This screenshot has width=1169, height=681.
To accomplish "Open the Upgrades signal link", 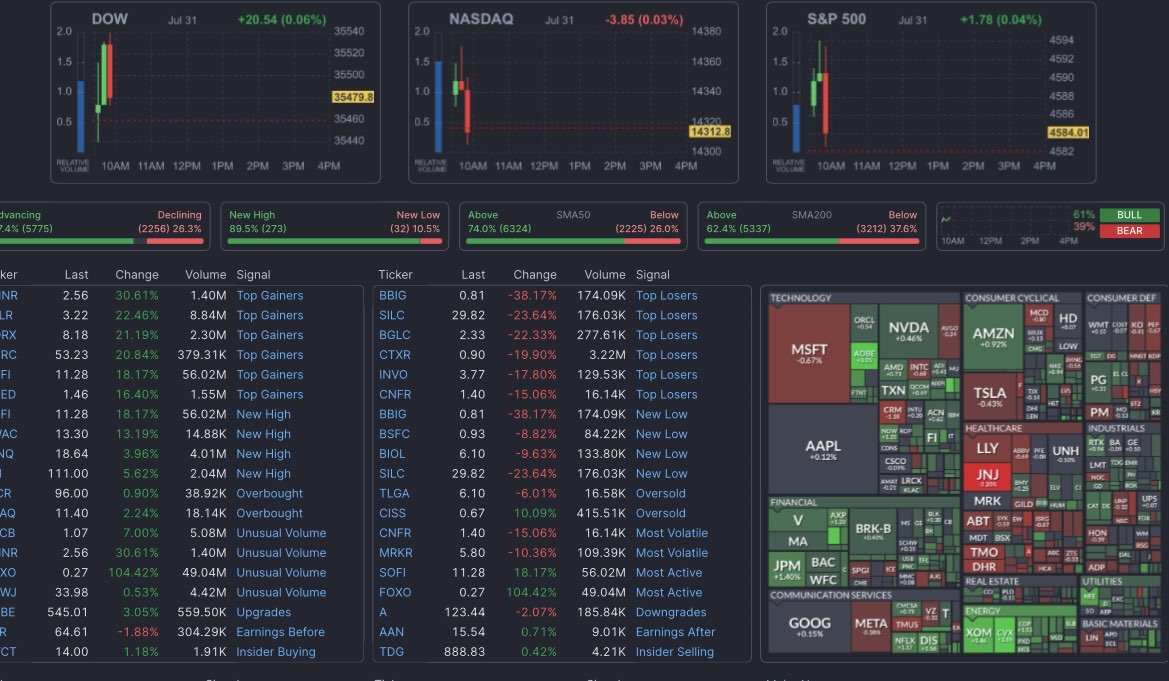I will 263,612.
